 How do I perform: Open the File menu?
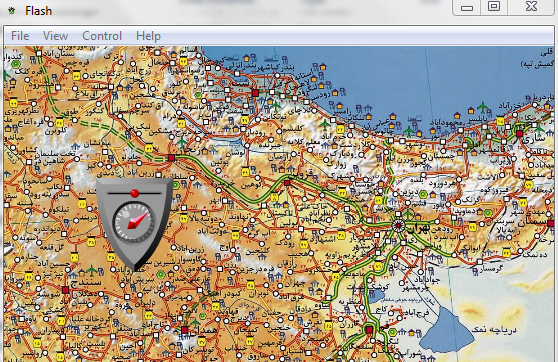20,36
